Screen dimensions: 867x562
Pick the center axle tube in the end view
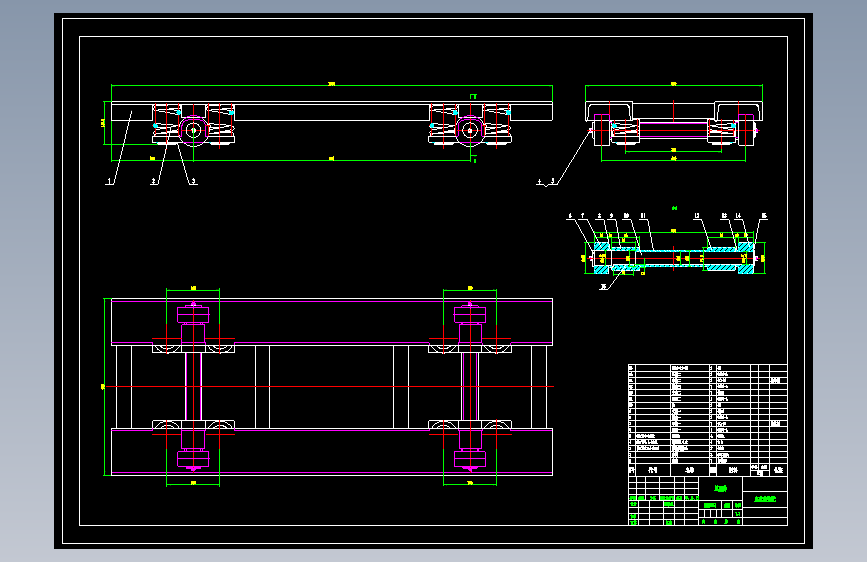pos(673,131)
